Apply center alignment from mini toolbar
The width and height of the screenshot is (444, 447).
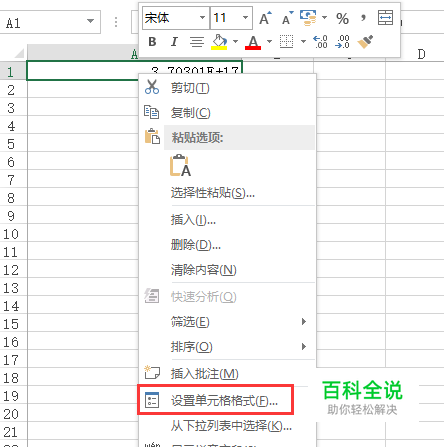(x=197, y=42)
